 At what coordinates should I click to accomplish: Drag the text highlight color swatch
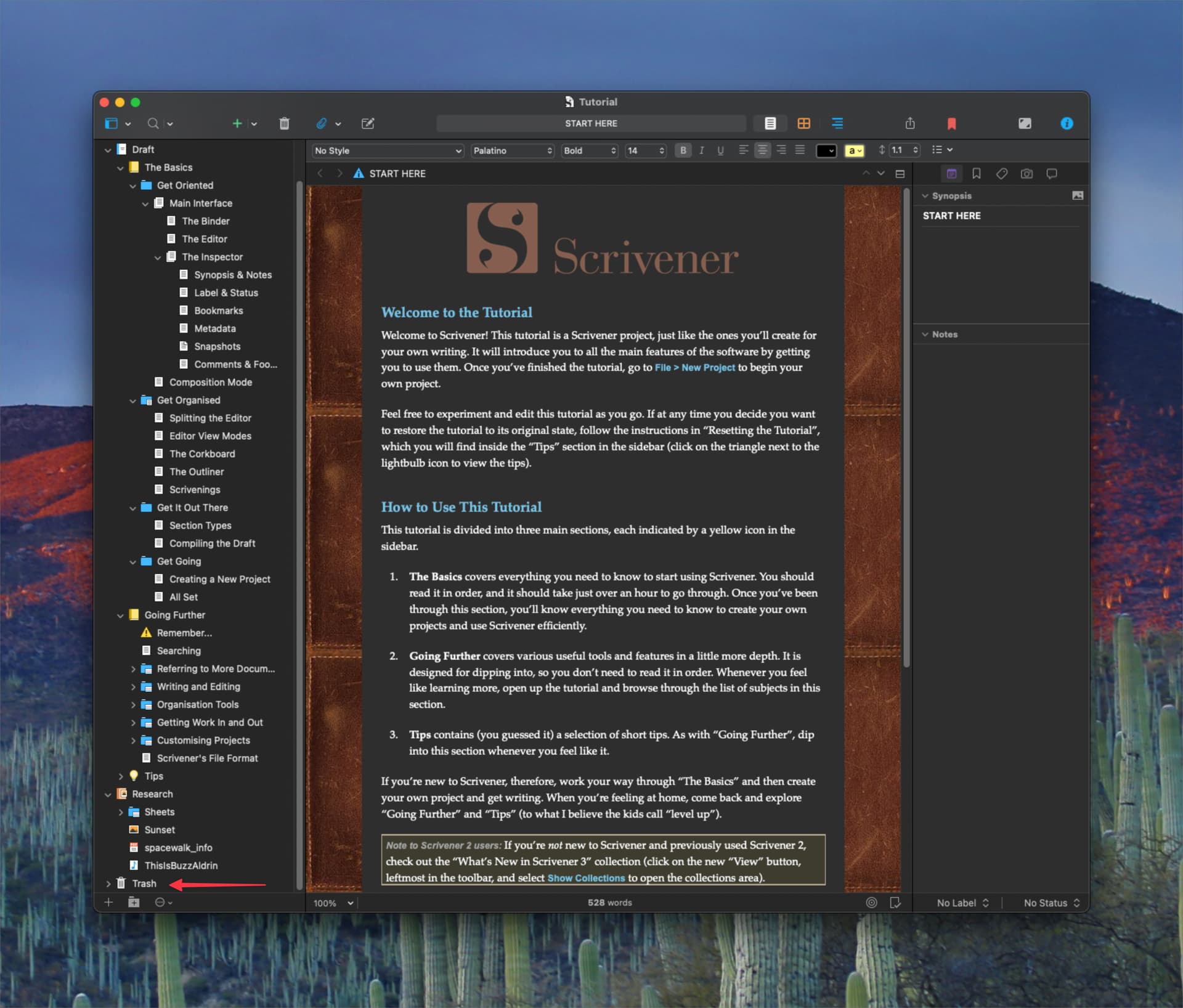[851, 152]
